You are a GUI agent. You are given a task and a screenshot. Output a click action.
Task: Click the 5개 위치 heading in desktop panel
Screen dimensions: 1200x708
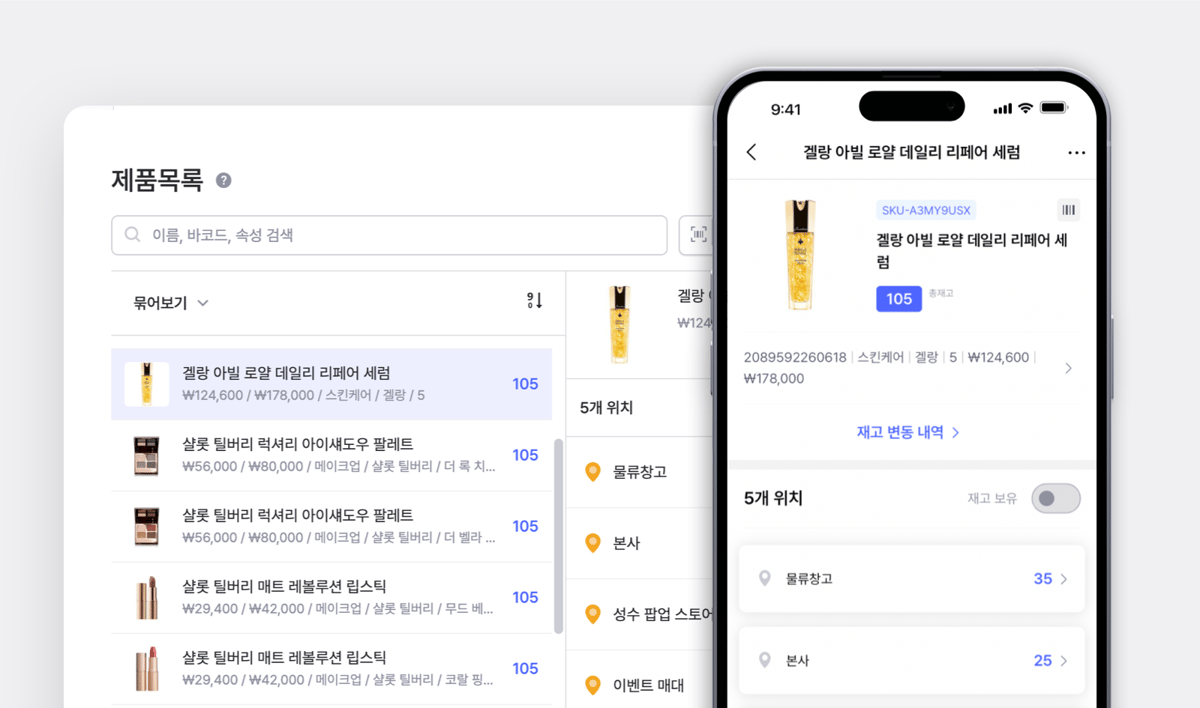(x=606, y=408)
